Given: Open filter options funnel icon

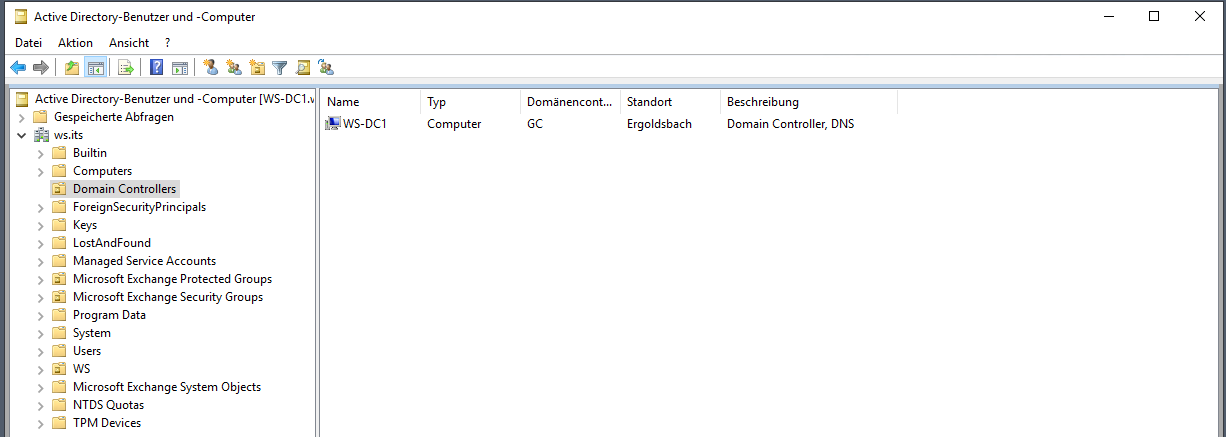Looking at the screenshot, I should coord(280,68).
